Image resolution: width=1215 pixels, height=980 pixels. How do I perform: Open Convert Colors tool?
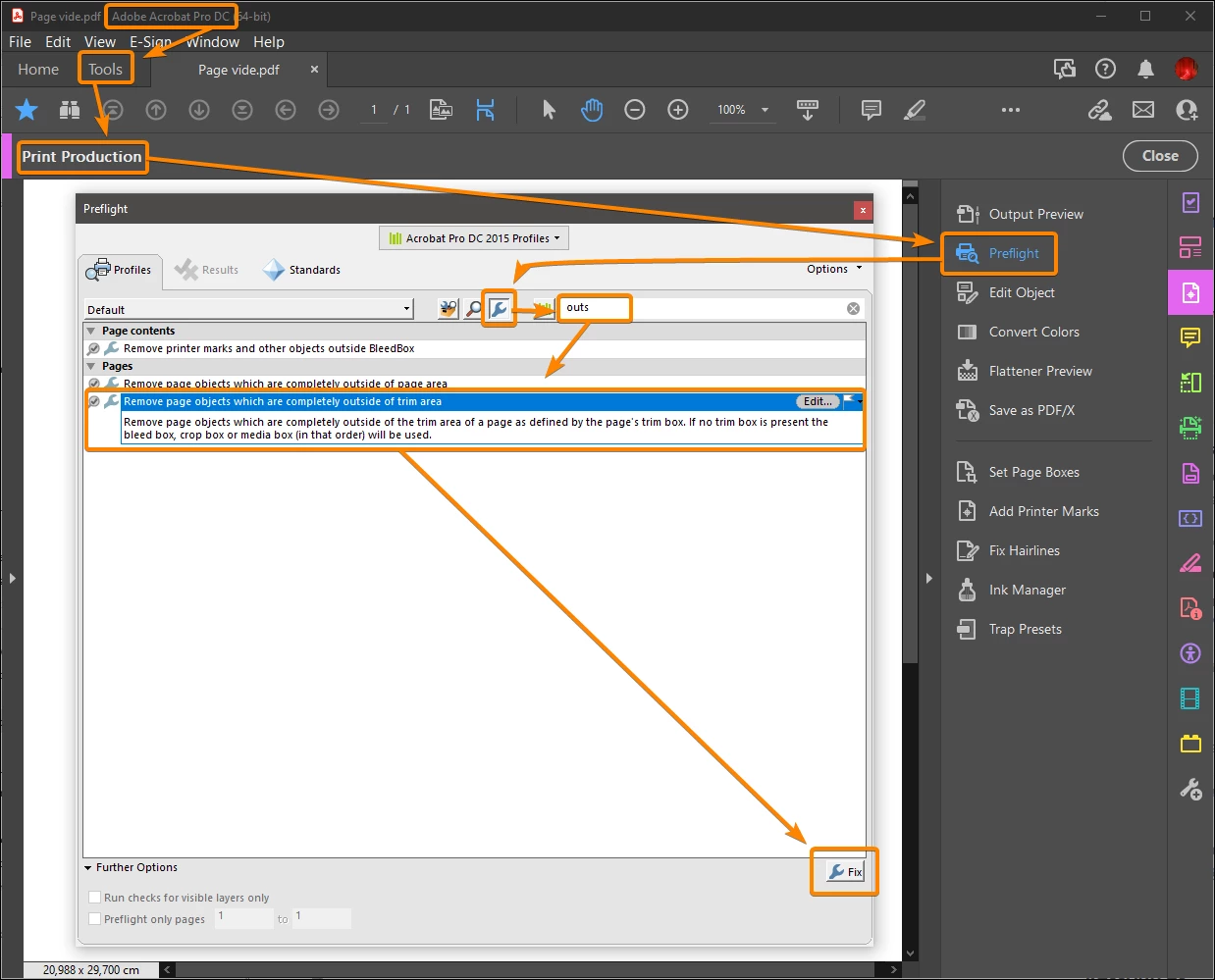[x=1019, y=332]
